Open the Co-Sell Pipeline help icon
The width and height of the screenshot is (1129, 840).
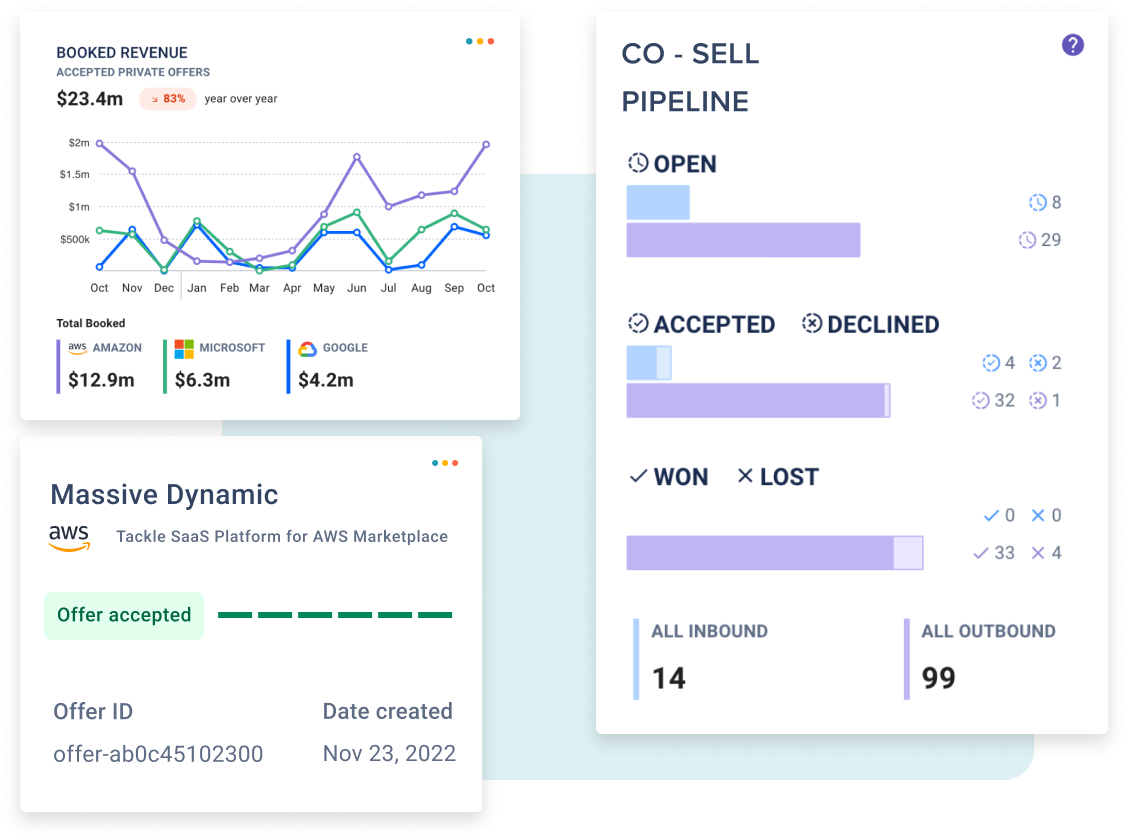tap(1072, 45)
